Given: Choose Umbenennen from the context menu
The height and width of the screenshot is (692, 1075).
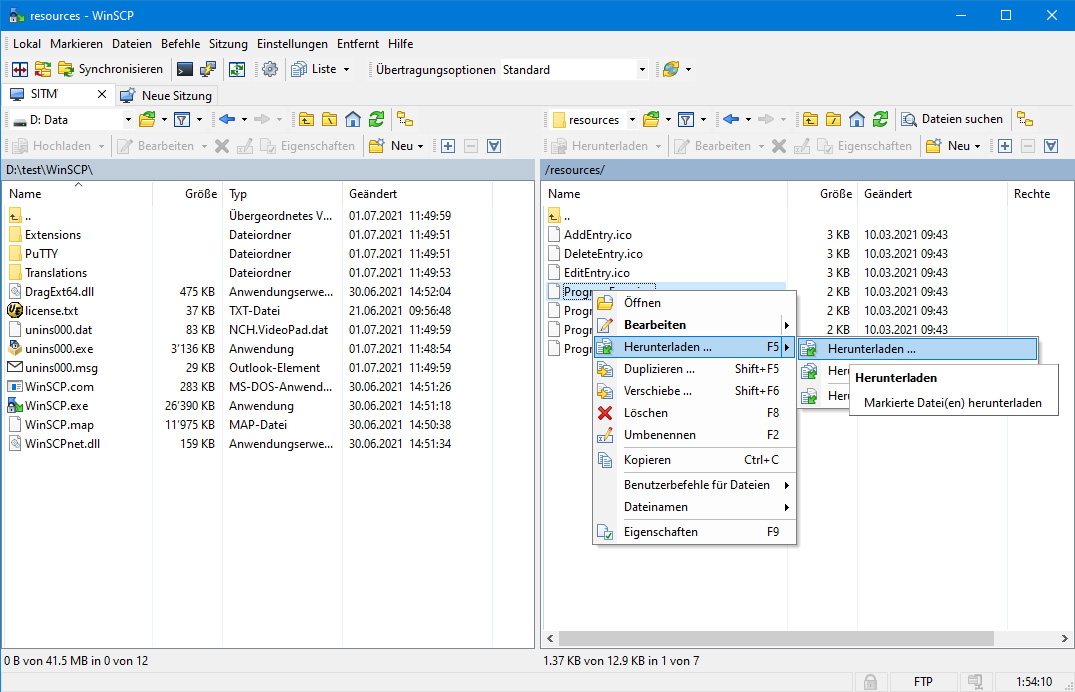Looking at the screenshot, I should pyautogui.click(x=694, y=435).
